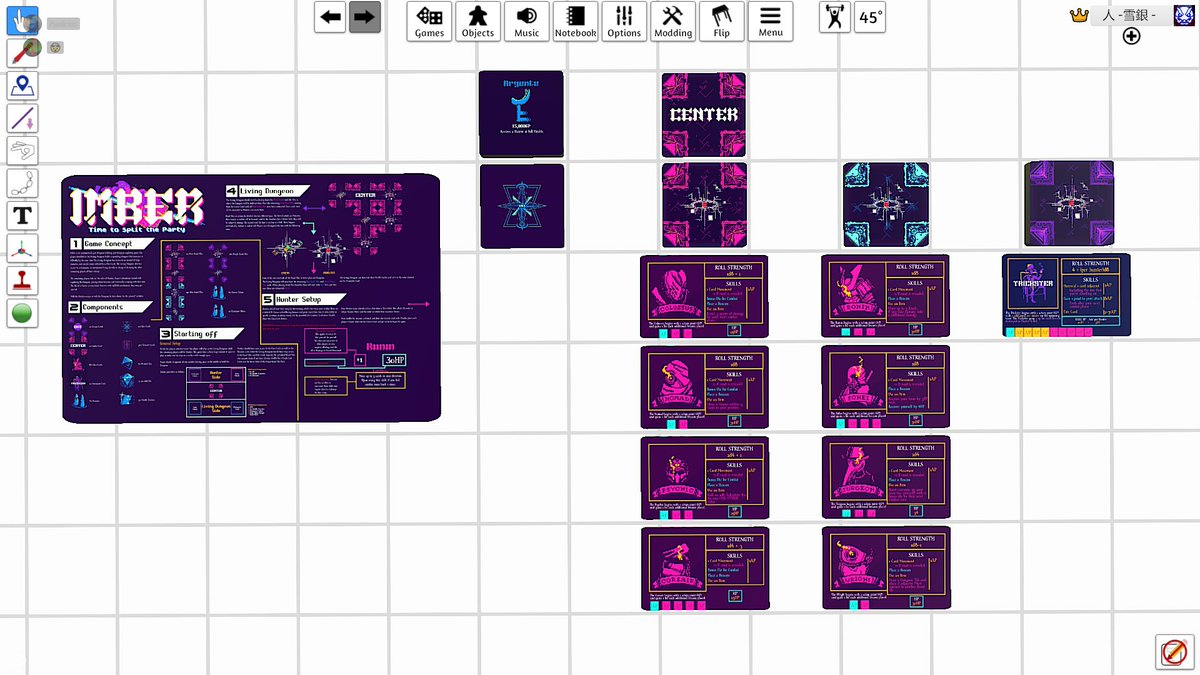The height and width of the screenshot is (675, 1200).
Task: Open the main Menu button
Action: (x=770, y=21)
